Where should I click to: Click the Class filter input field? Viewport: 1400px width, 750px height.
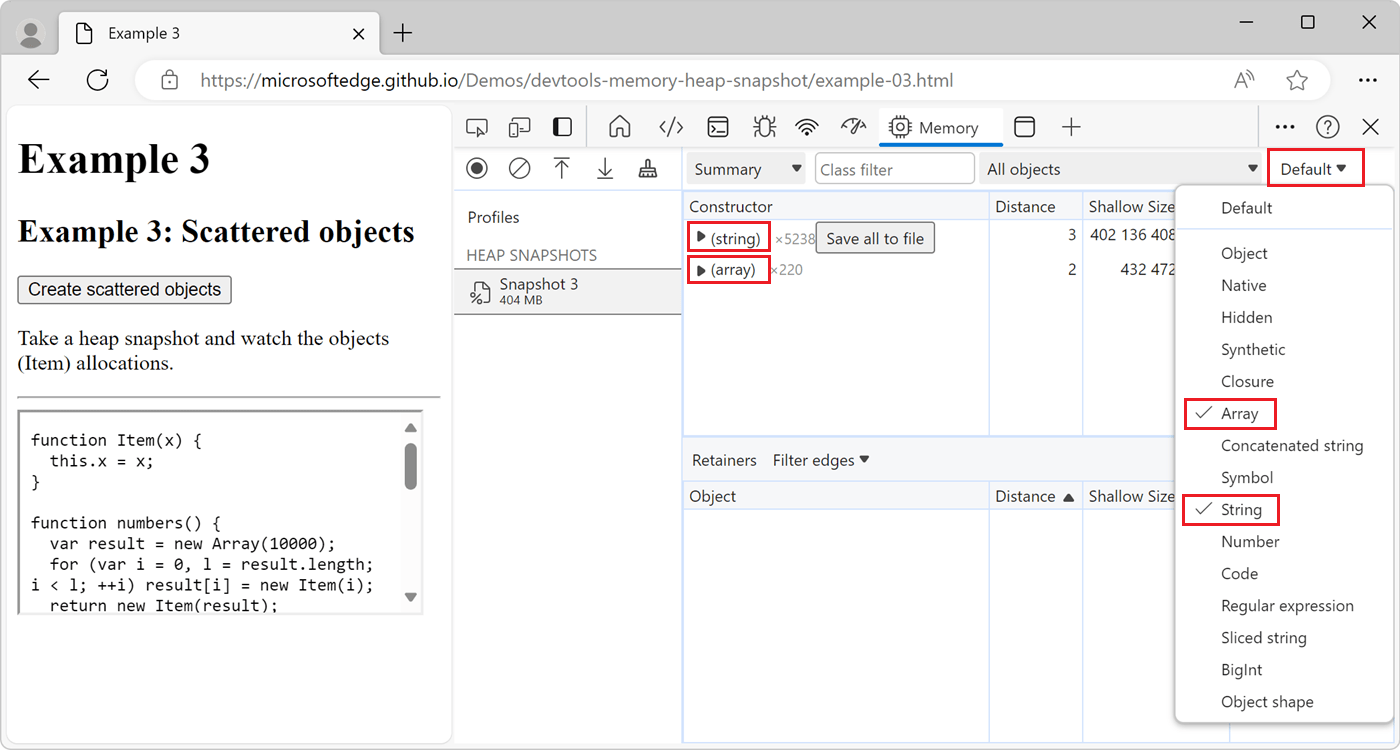pos(894,168)
